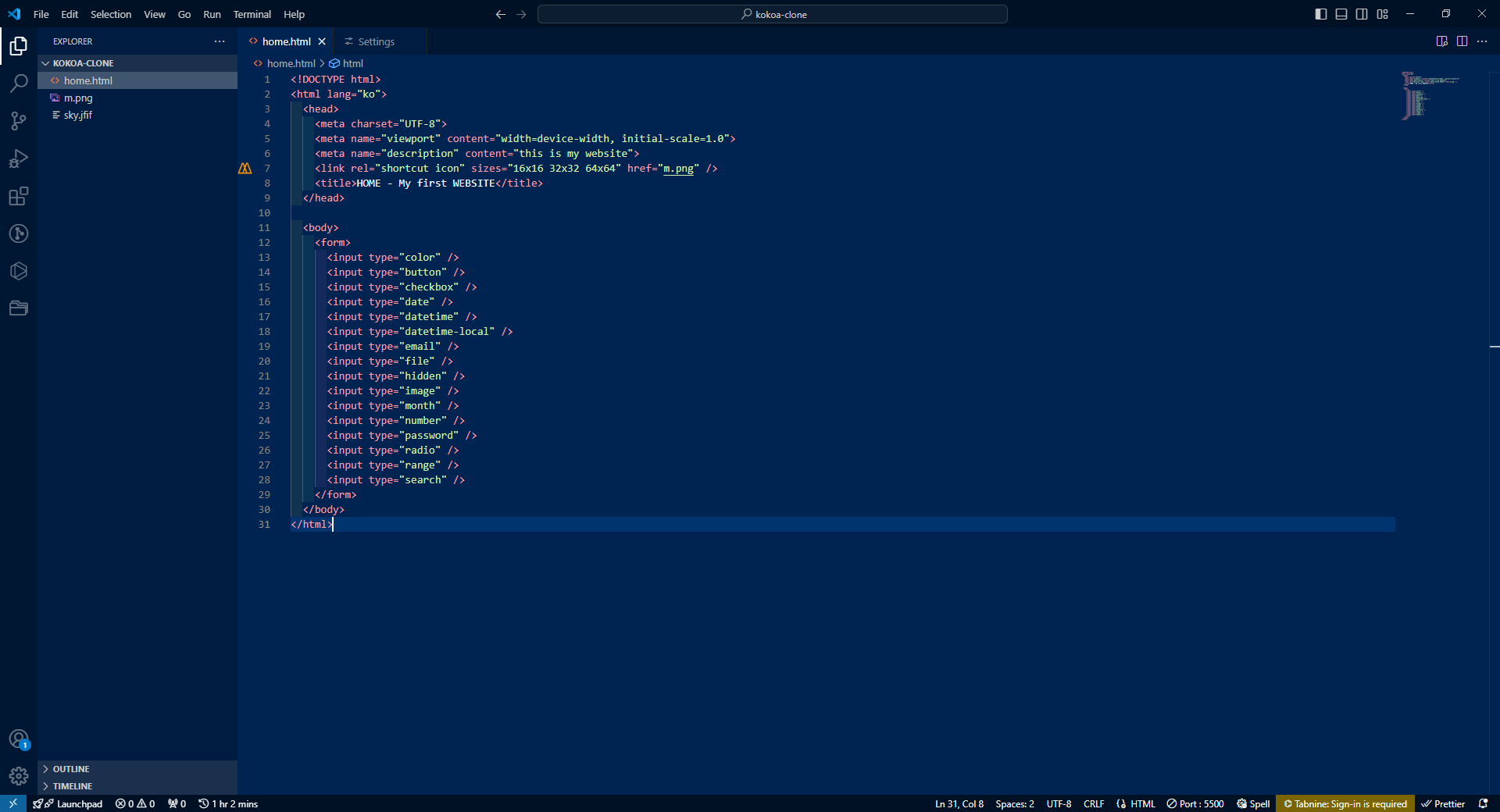Open the Run menu
The image size is (1500, 812).
212,14
